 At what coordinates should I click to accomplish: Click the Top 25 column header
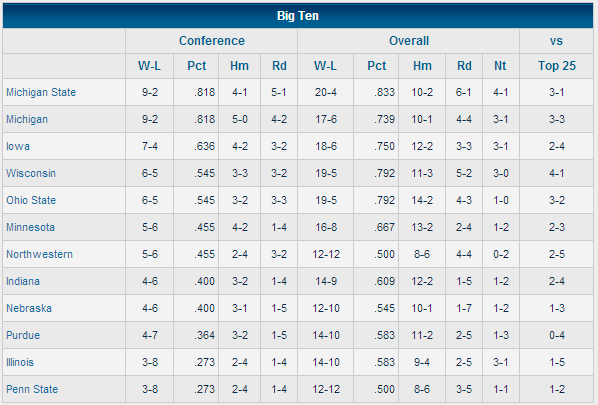(x=557, y=66)
